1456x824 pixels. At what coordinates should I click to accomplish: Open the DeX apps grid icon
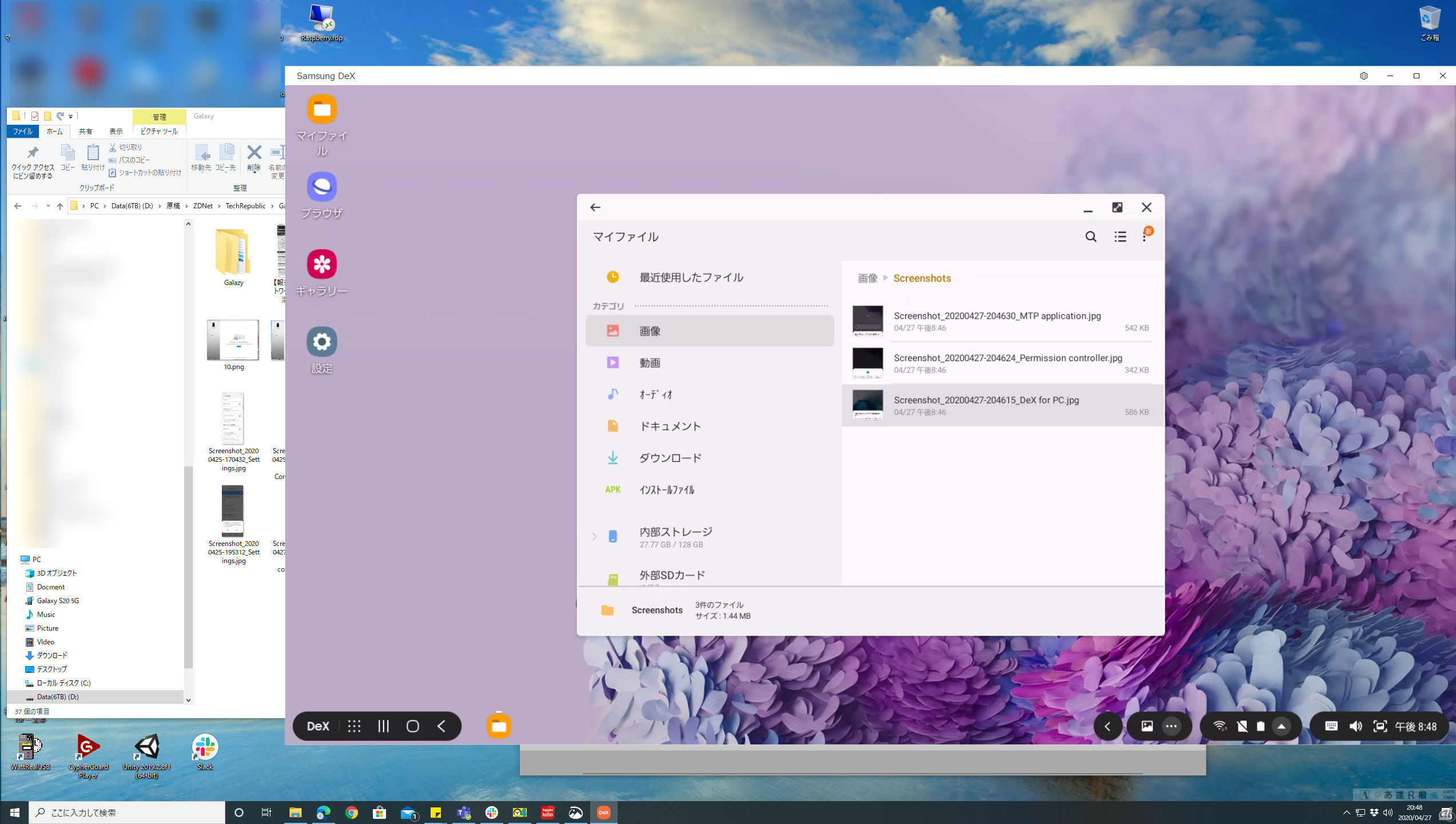click(x=354, y=726)
